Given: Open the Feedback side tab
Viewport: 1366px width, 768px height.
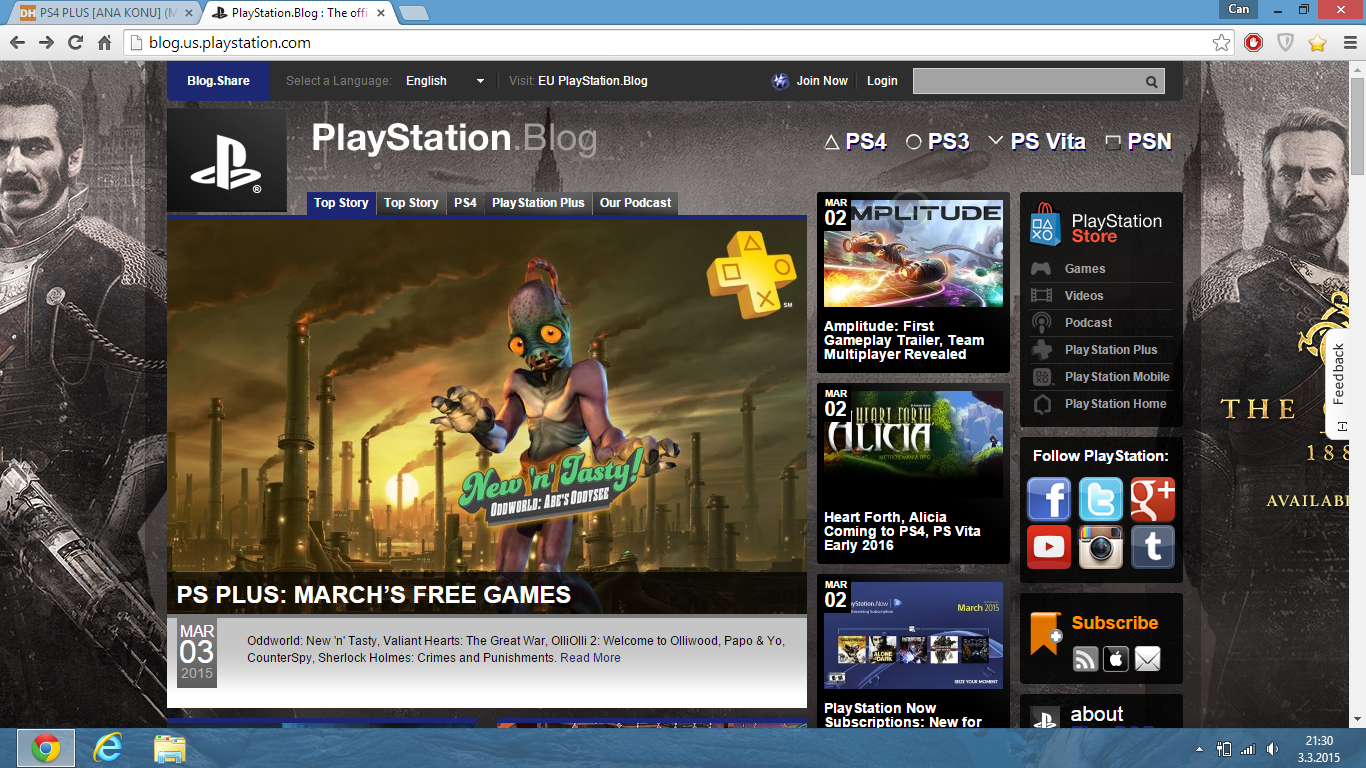Looking at the screenshot, I should point(1339,383).
